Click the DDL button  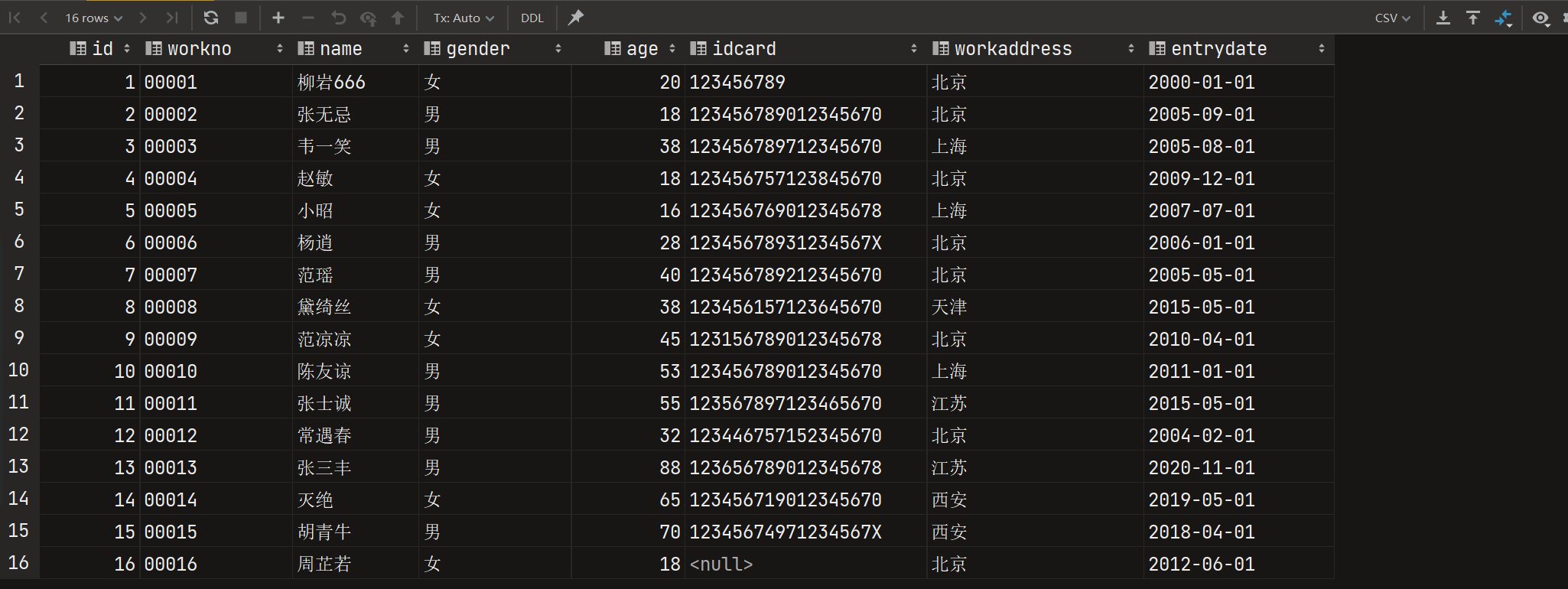pos(532,18)
